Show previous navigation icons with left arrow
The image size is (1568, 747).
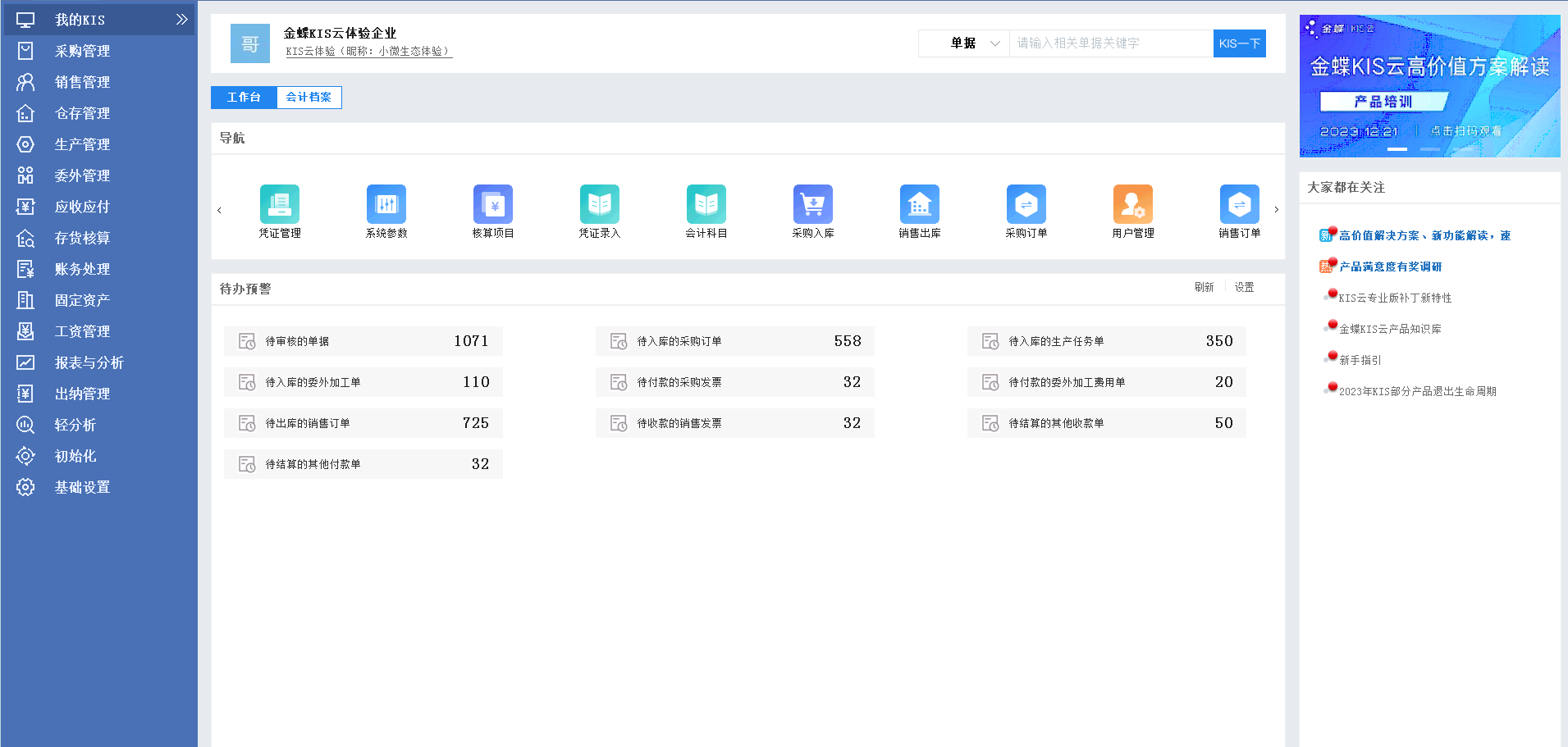tap(219, 211)
